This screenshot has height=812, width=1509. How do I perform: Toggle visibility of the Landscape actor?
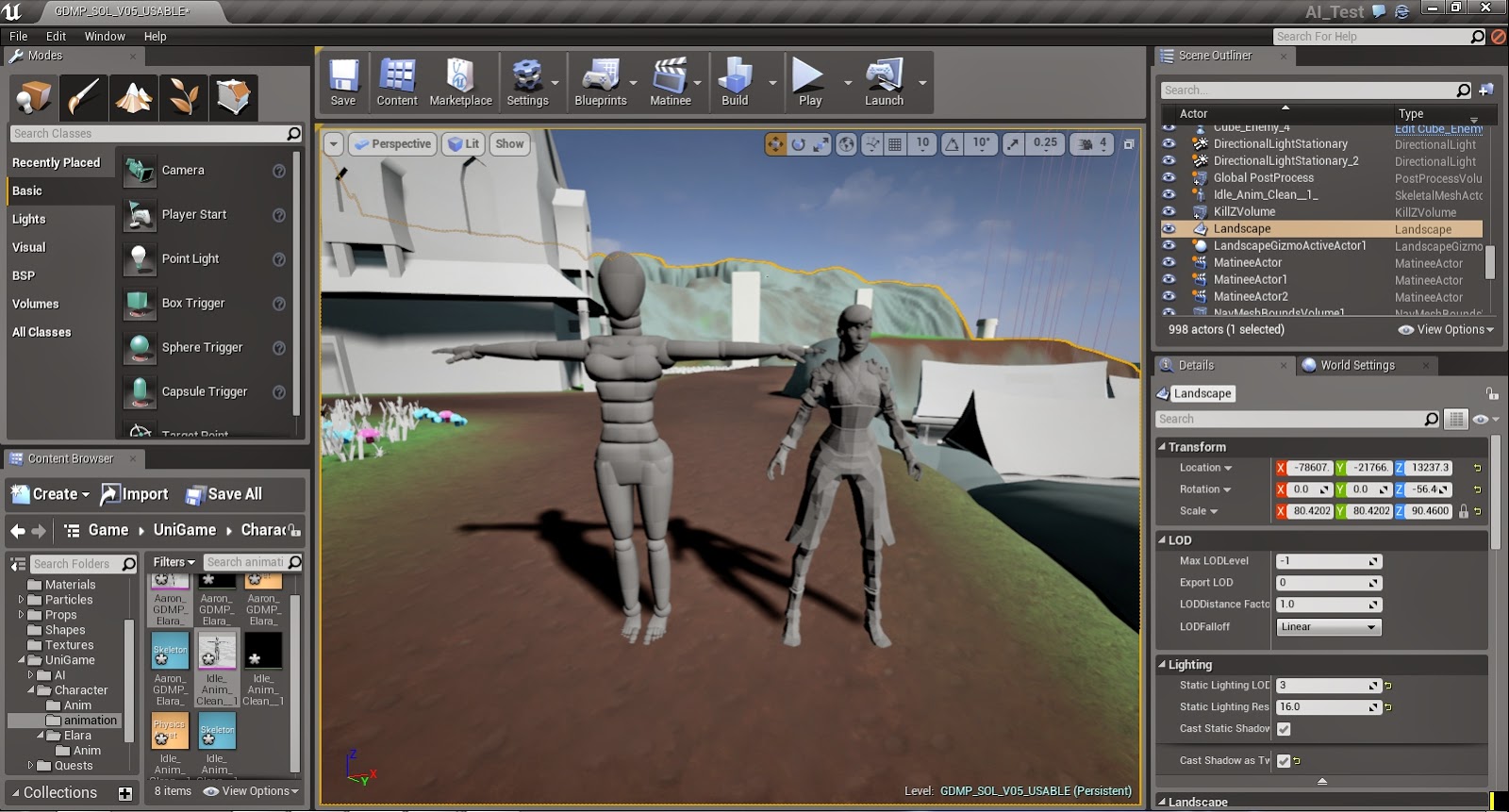pyautogui.click(x=1169, y=229)
